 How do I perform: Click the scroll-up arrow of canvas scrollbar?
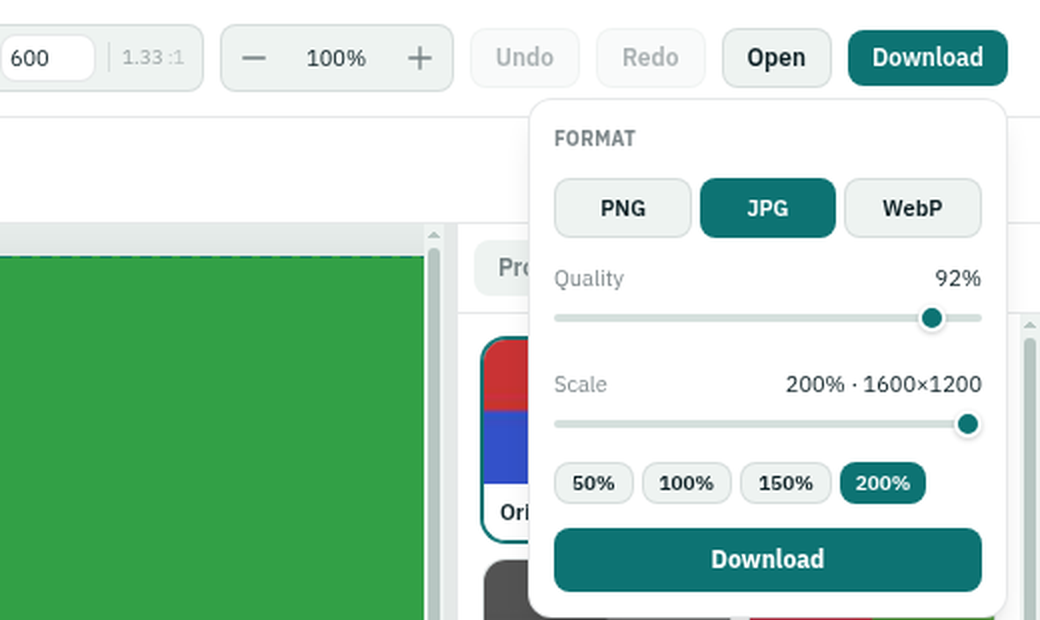point(434,235)
